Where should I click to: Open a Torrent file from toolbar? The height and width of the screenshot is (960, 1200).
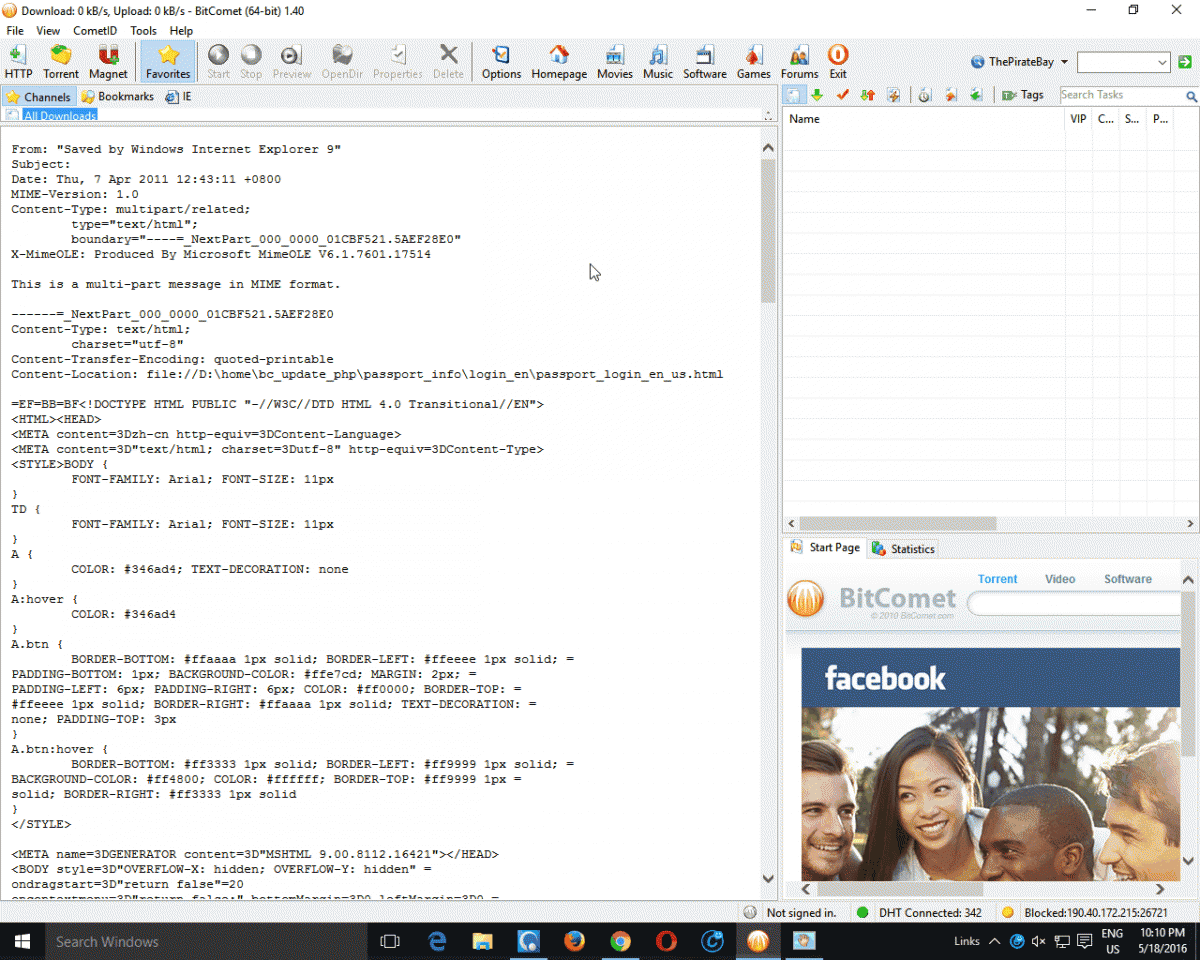(x=61, y=61)
